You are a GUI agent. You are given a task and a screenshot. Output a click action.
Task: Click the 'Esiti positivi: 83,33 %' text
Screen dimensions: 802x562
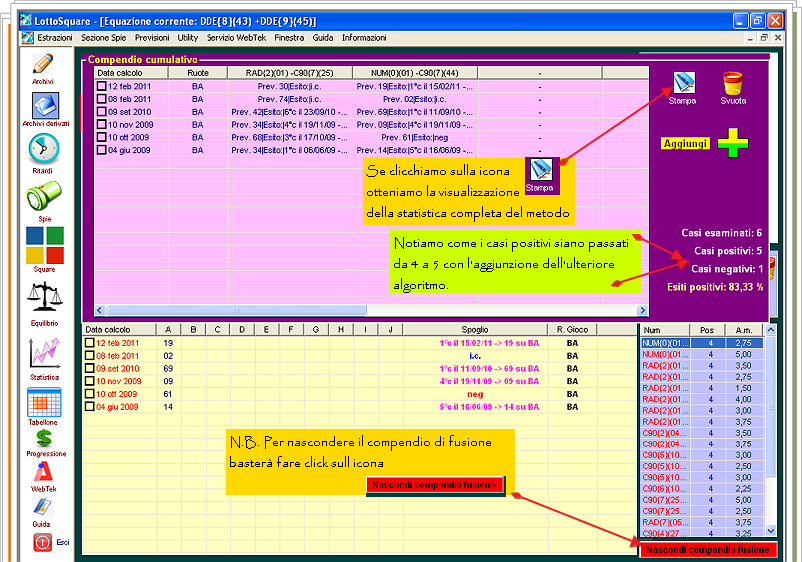coord(715,287)
